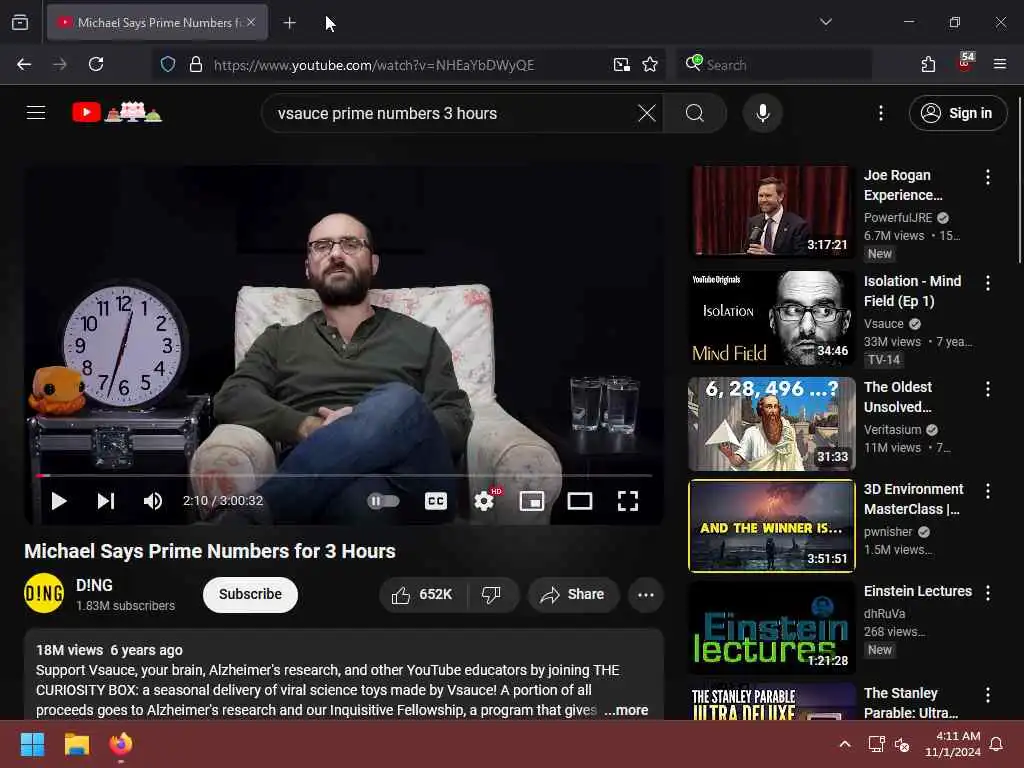Reload the current page
Image resolution: width=1024 pixels, height=768 pixels.
pyautogui.click(x=96, y=64)
